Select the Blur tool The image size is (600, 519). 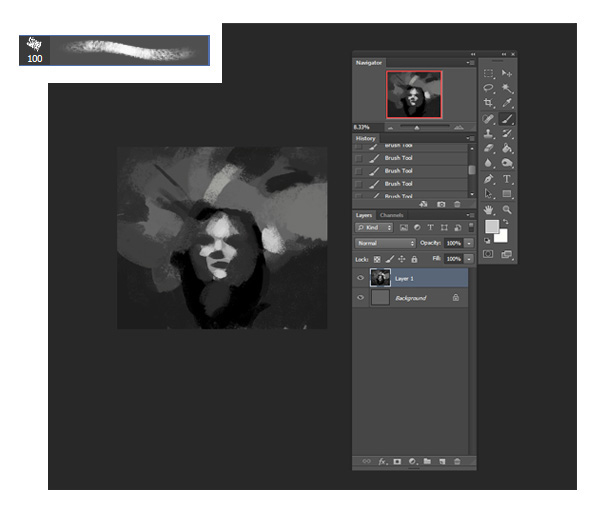click(488, 163)
